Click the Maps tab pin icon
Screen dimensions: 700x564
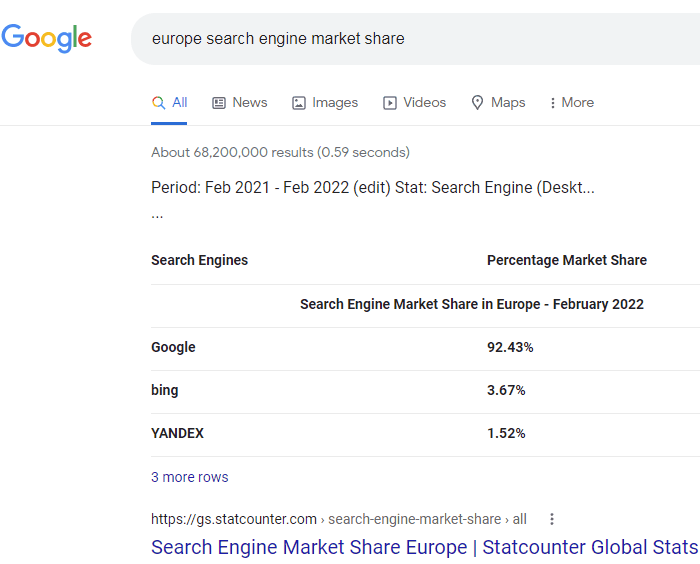point(477,102)
